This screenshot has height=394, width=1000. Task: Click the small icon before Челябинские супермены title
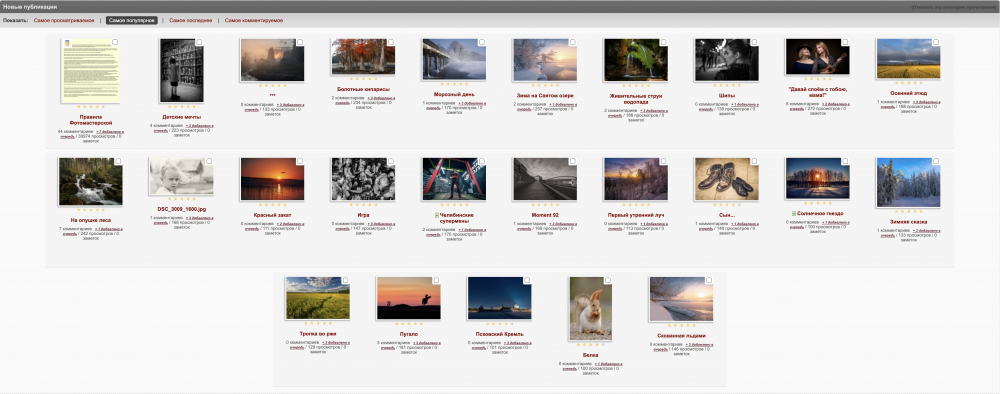coord(437,215)
